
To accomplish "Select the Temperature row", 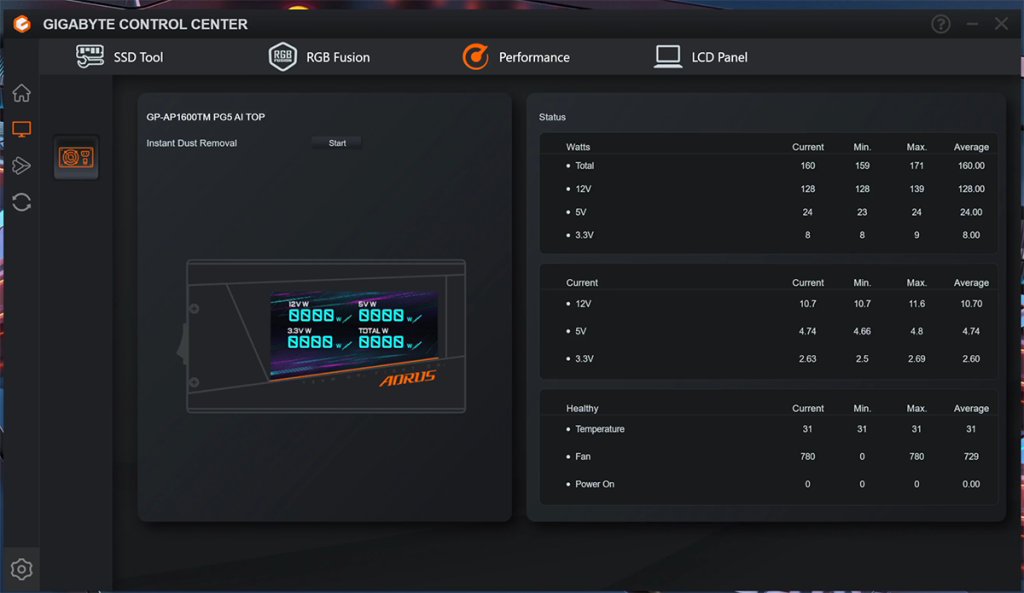I will pos(769,429).
